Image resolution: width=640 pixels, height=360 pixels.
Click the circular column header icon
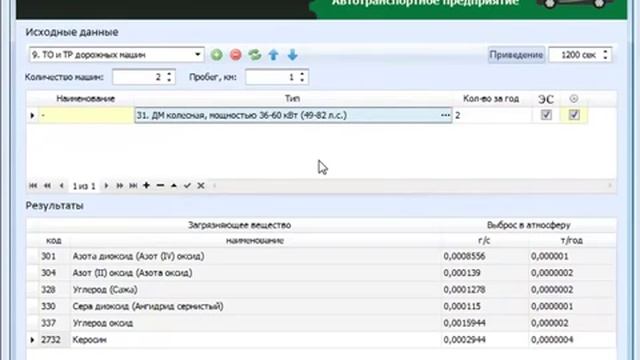(574, 99)
